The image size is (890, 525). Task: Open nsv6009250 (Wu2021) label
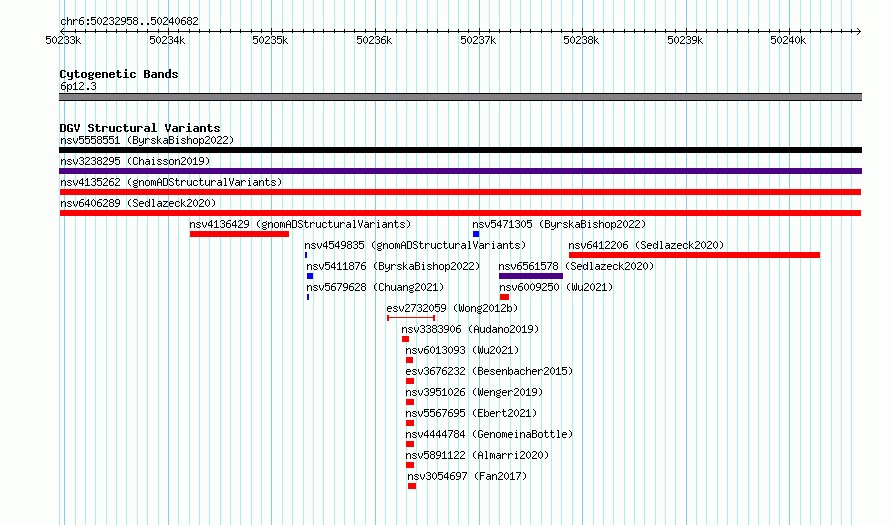pos(556,287)
